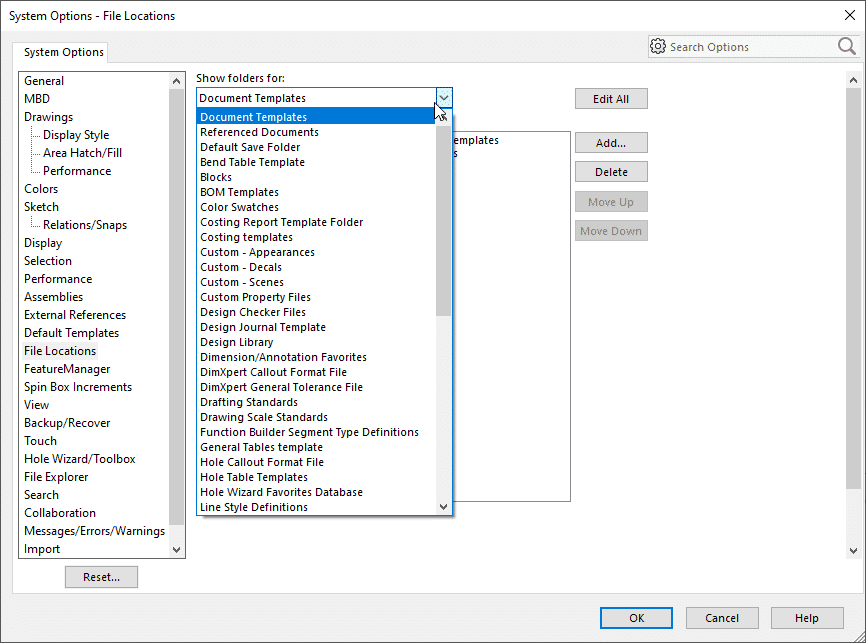This screenshot has height=643, width=866.
Task: Open the Colors category
Action: pyautogui.click(x=41, y=188)
